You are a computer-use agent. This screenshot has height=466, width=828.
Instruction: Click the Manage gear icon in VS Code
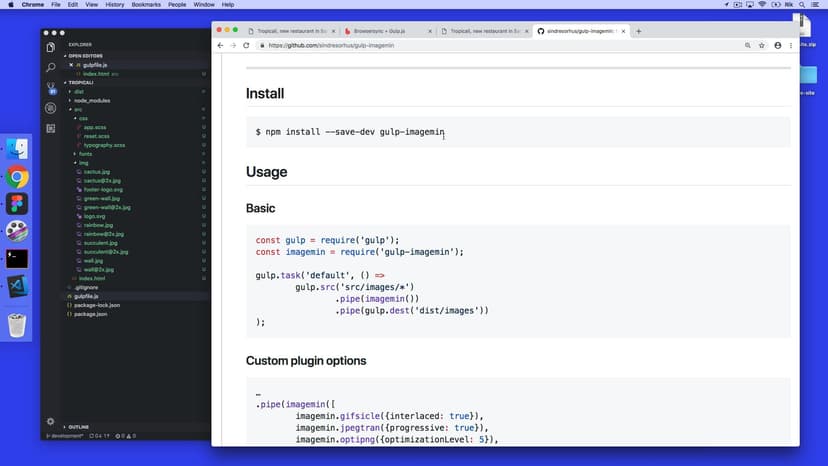[x=51, y=422]
